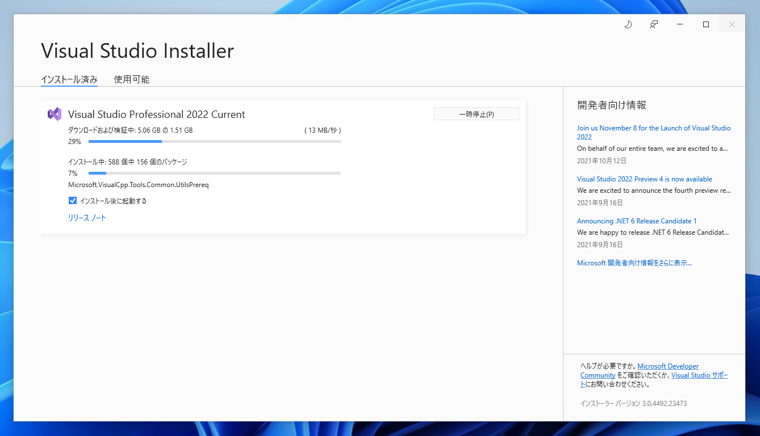
Task: Maximize the Visual Studio Installer window
Action: point(706,24)
